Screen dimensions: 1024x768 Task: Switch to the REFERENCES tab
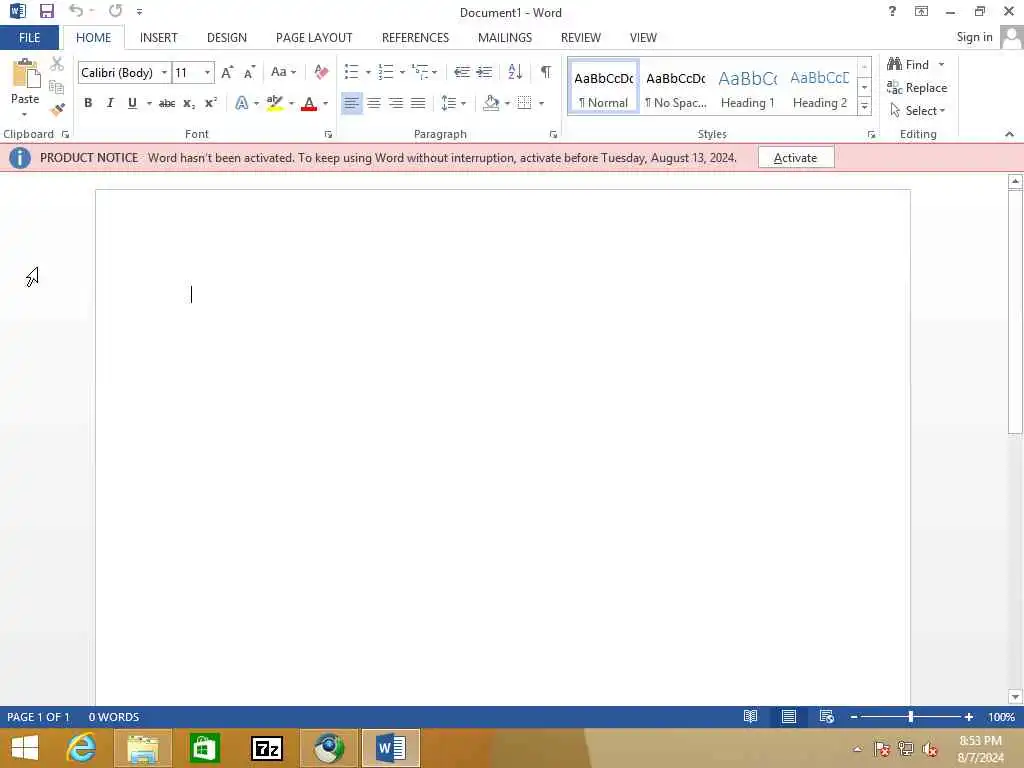(415, 38)
